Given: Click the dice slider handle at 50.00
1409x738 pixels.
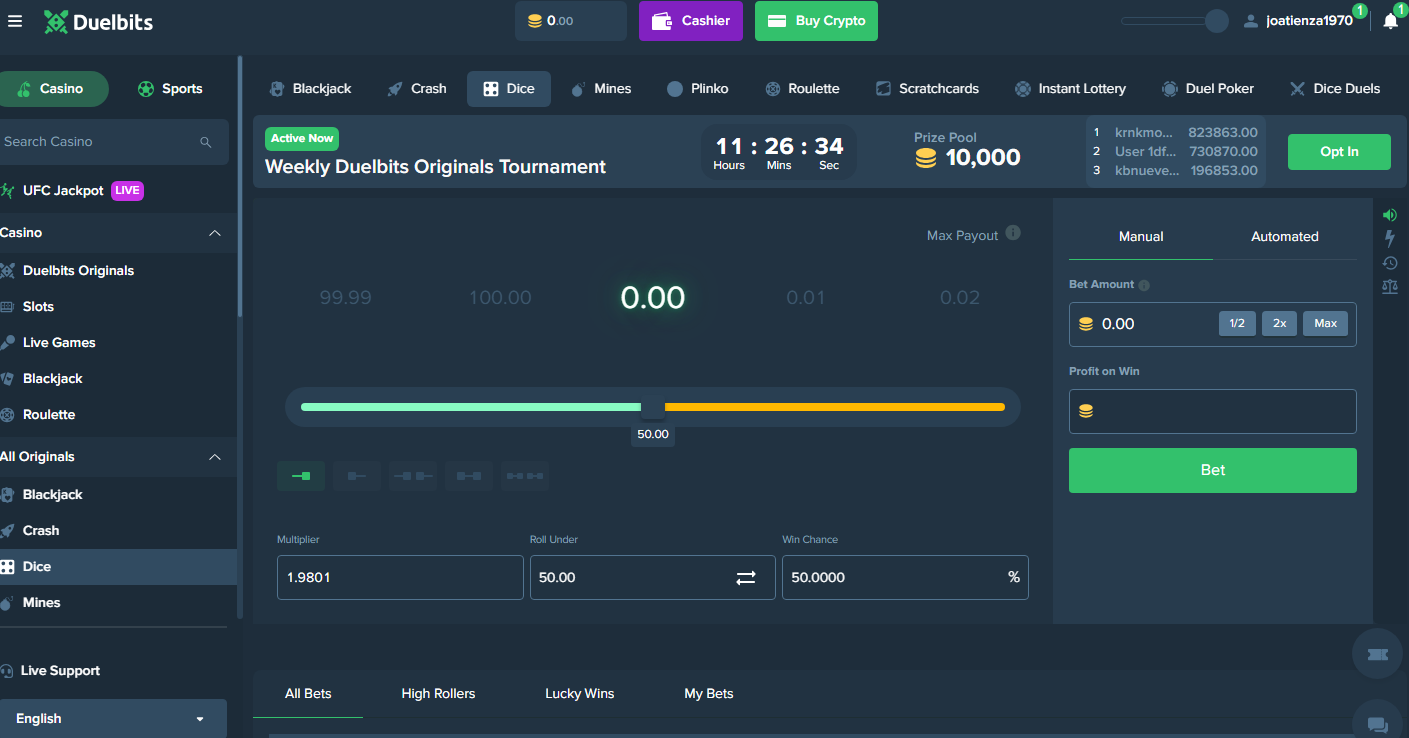Looking at the screenshot, I should pos(652,407).
